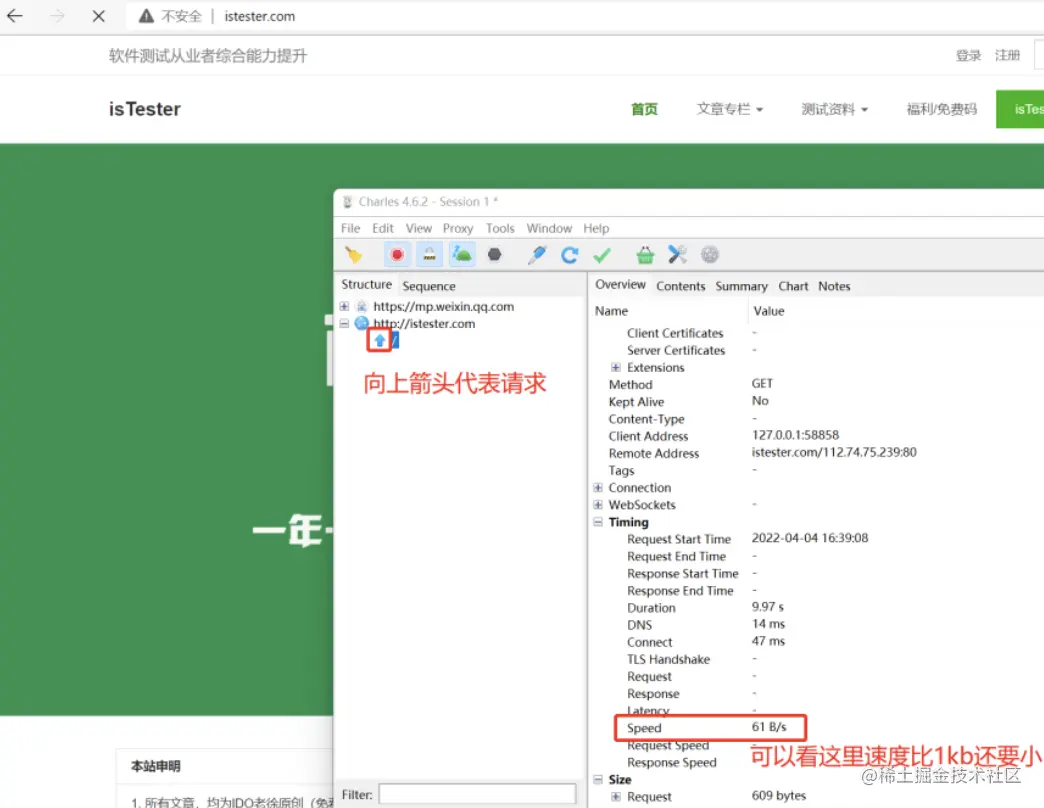
Task: Toggle SSL Proxying padlock icon
Action: 429,255
